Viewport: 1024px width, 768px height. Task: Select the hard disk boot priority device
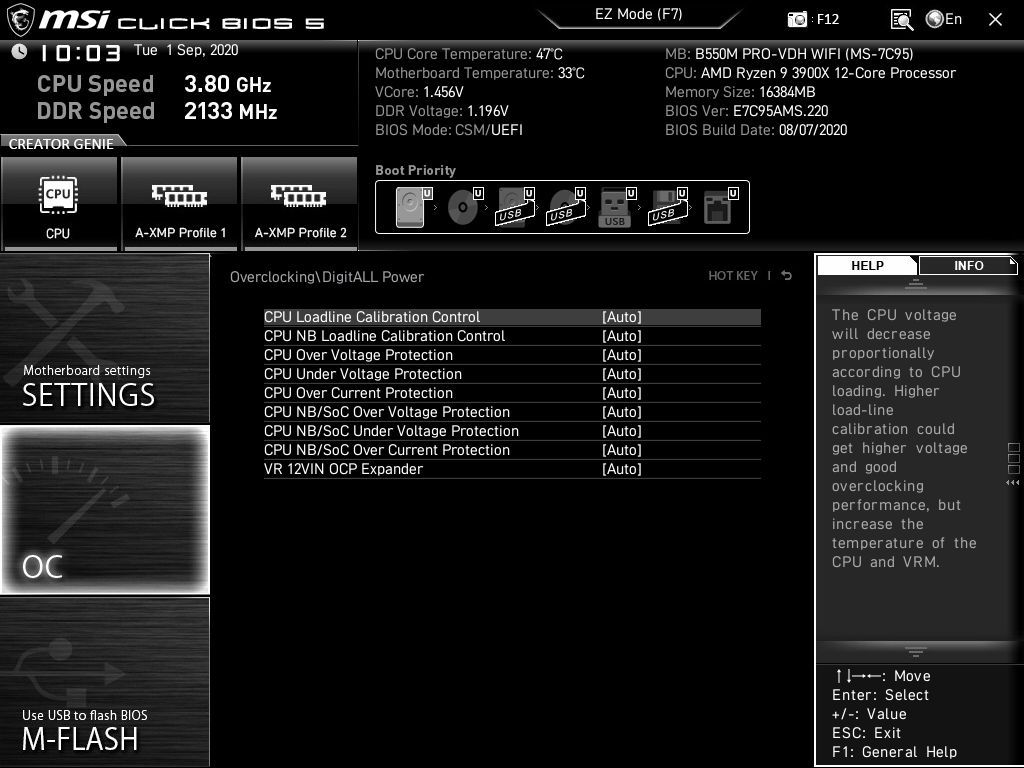(413, 207)
